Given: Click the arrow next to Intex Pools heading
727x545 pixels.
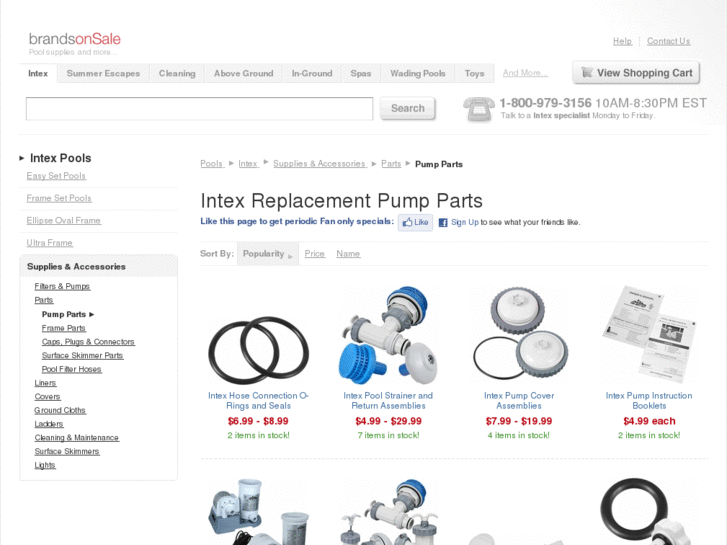Looking at the screenshot, I should click(x=21, y=158).
